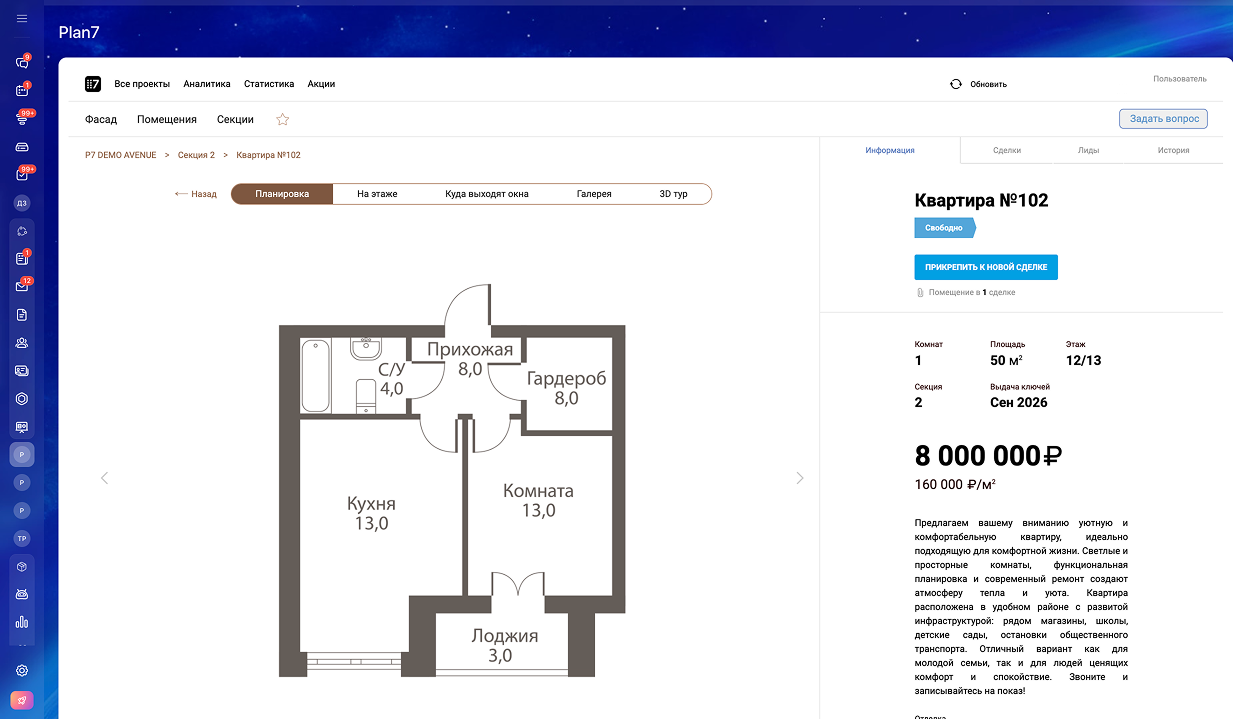Switch to the Фасад view
This screenshot has height=719, width=1233.
[101, 119]
